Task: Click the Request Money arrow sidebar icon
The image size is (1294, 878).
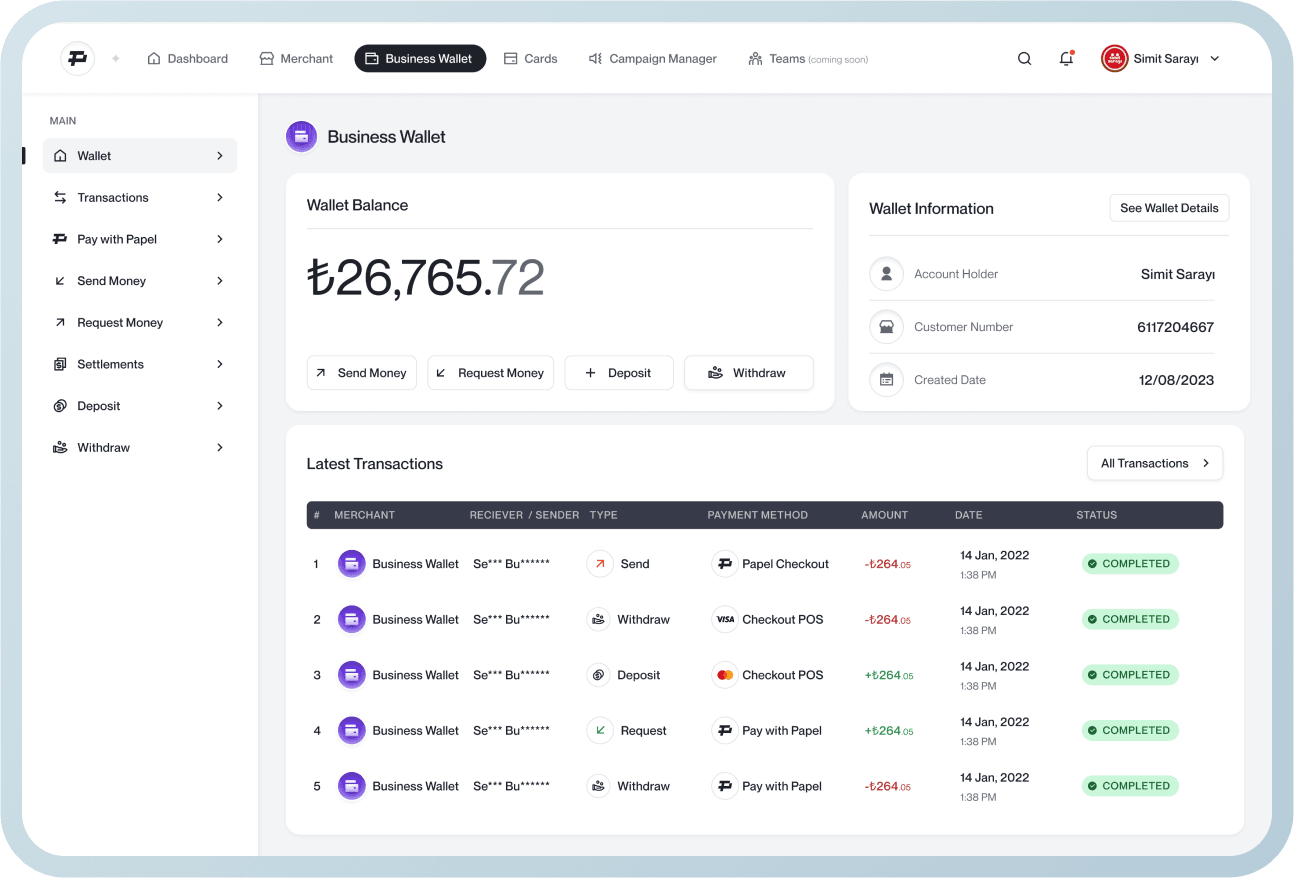Action: tap(60, 323)
